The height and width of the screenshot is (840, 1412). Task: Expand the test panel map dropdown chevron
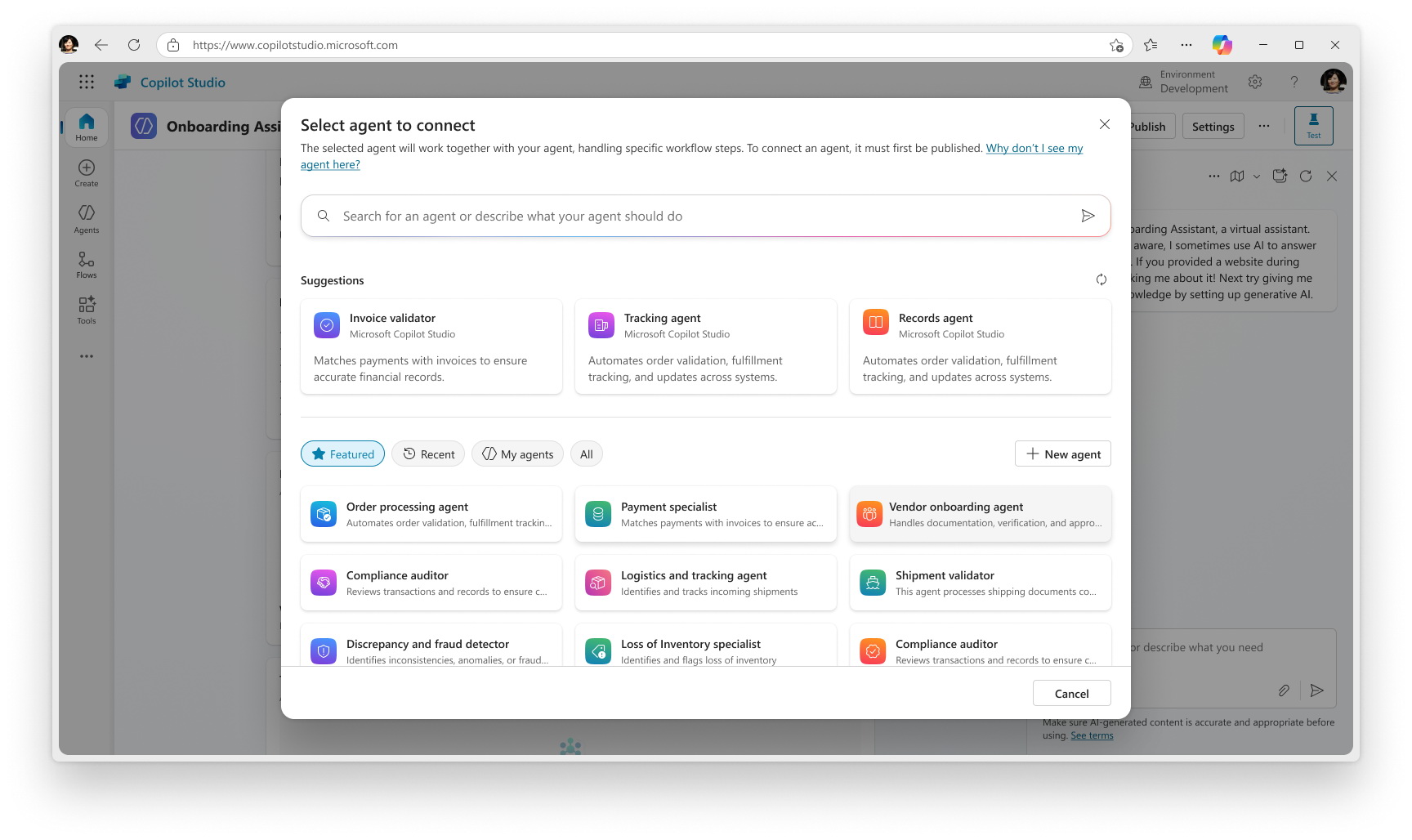coord(1257,176)
